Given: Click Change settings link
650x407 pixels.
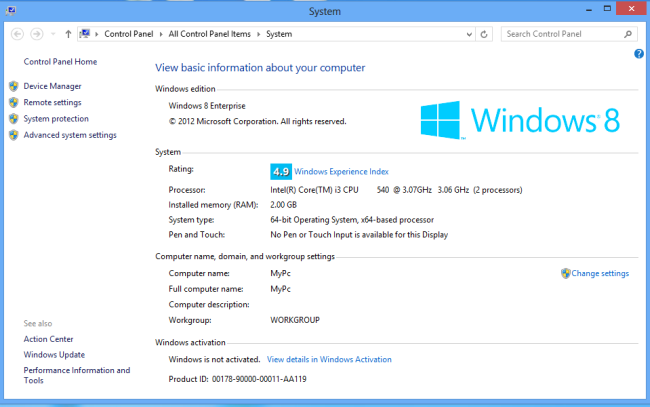Looking at the screenshot, I should tap(600, 274).
